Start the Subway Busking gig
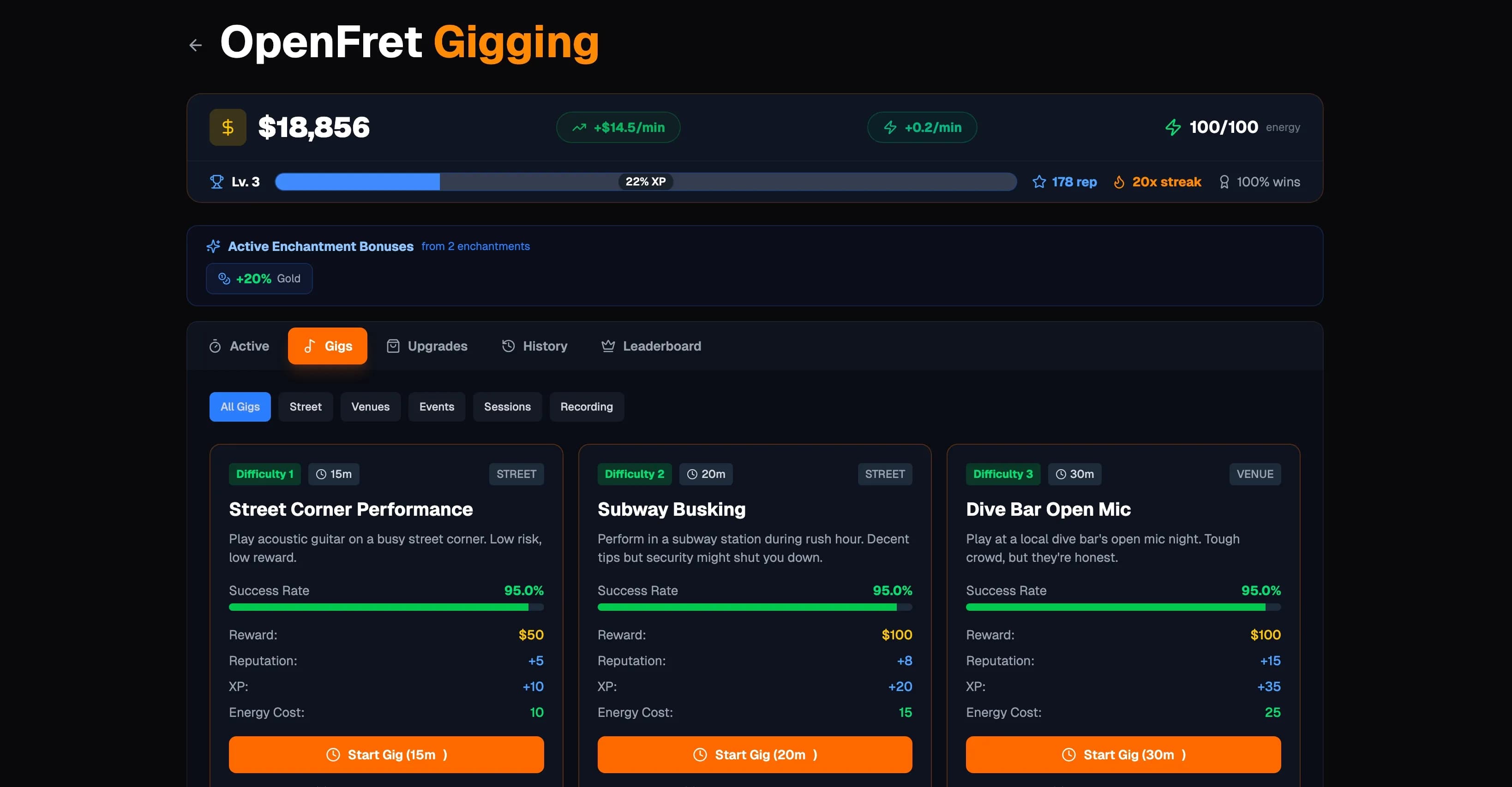1512x787 pixels. pyautogui.click(x=755, y=755)
